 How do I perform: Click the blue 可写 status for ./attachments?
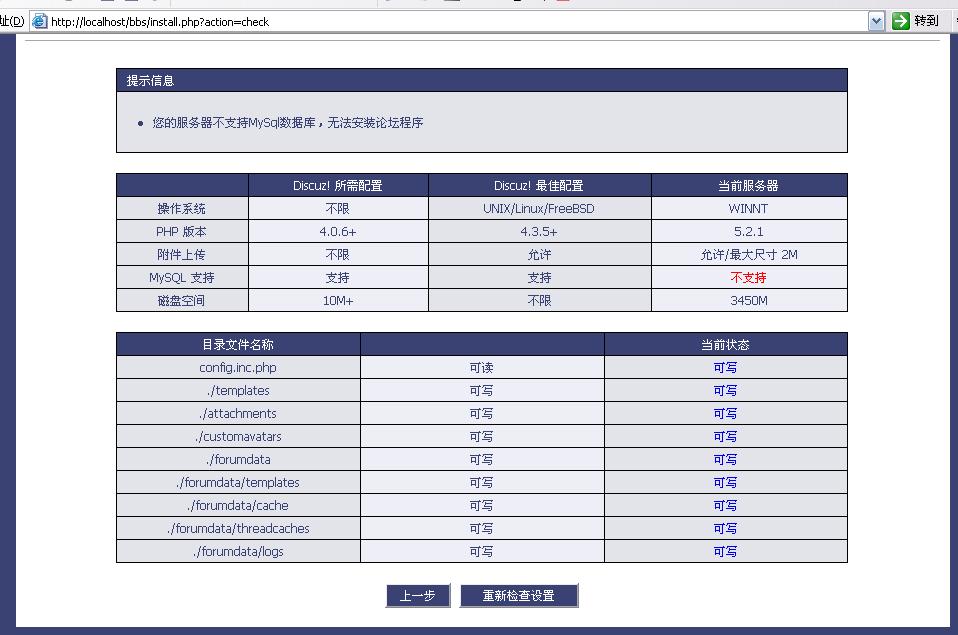[x=725, y=414]
